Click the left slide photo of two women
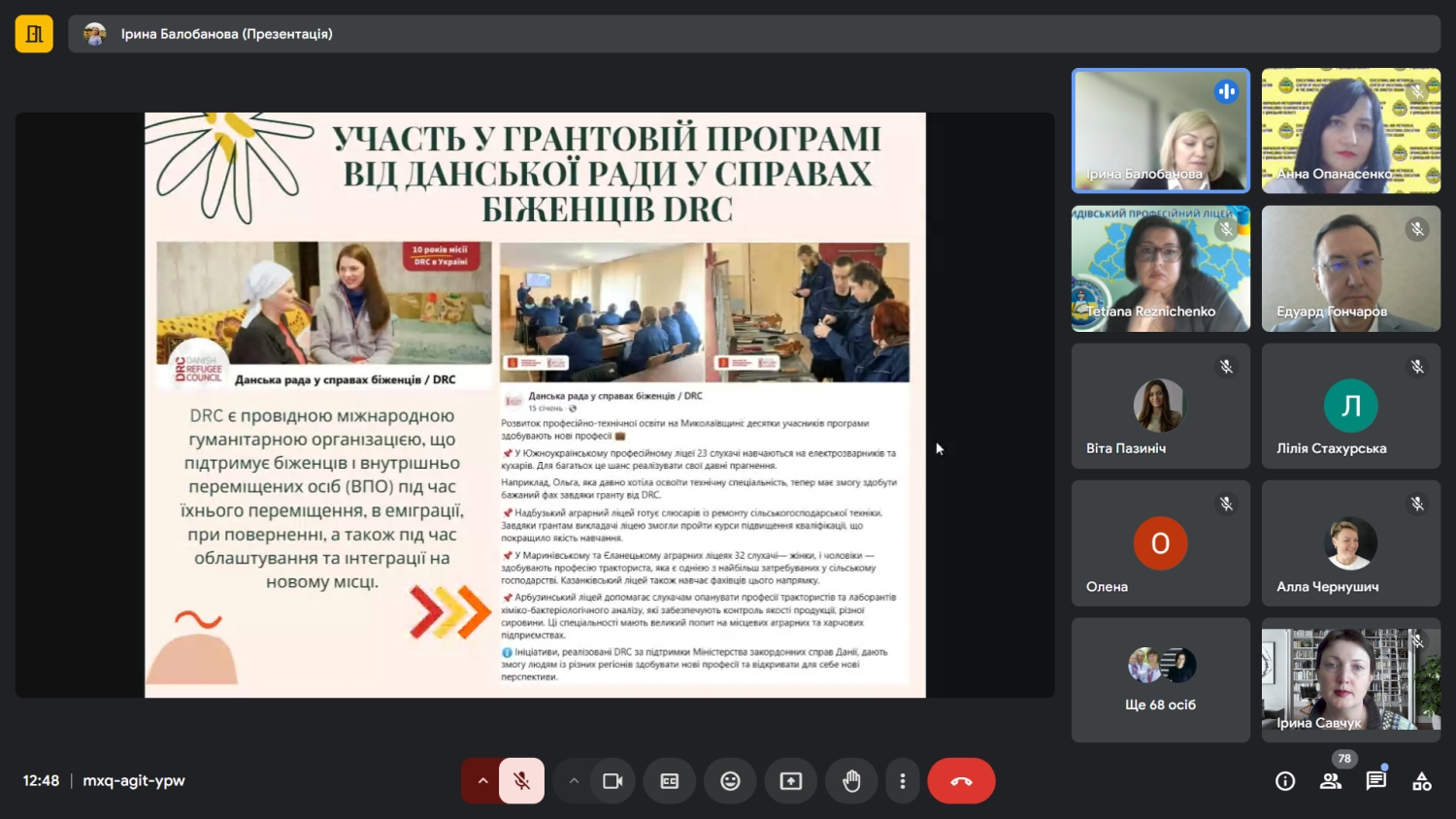 coord(324,303)
